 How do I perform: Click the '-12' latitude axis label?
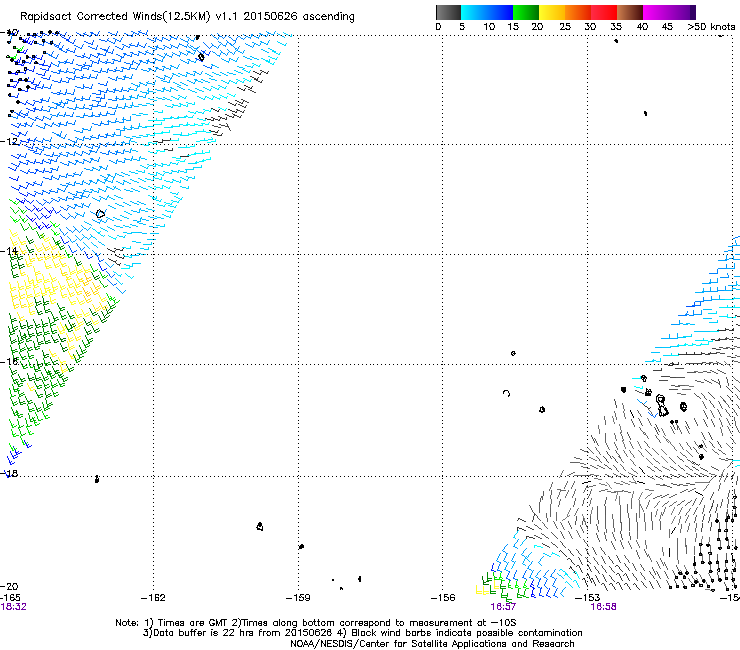(9, 141)
